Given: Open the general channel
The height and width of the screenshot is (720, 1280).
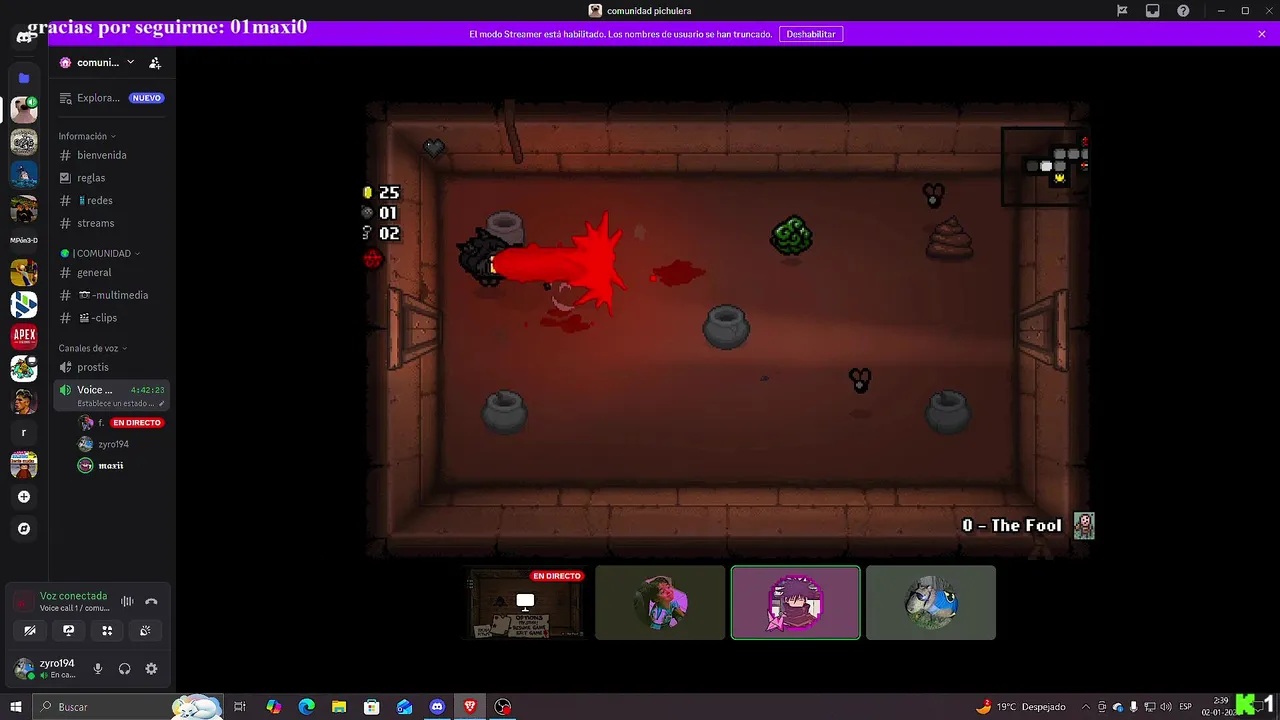Looking at the screenshot, I should click(111, 272).
